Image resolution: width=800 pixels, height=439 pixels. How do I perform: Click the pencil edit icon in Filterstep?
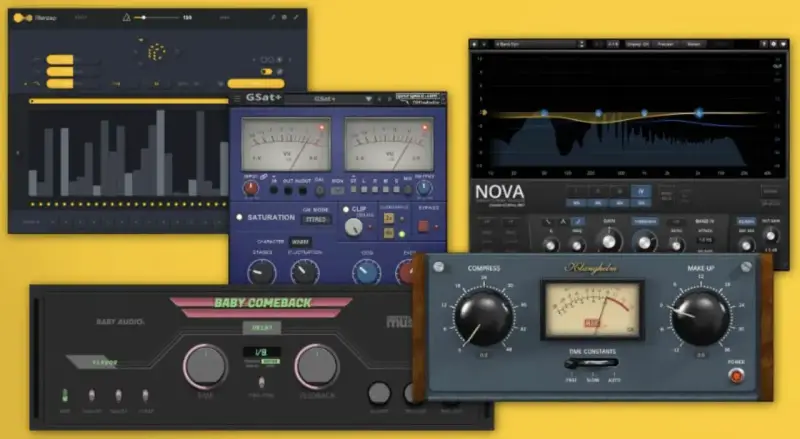(272, 18)
